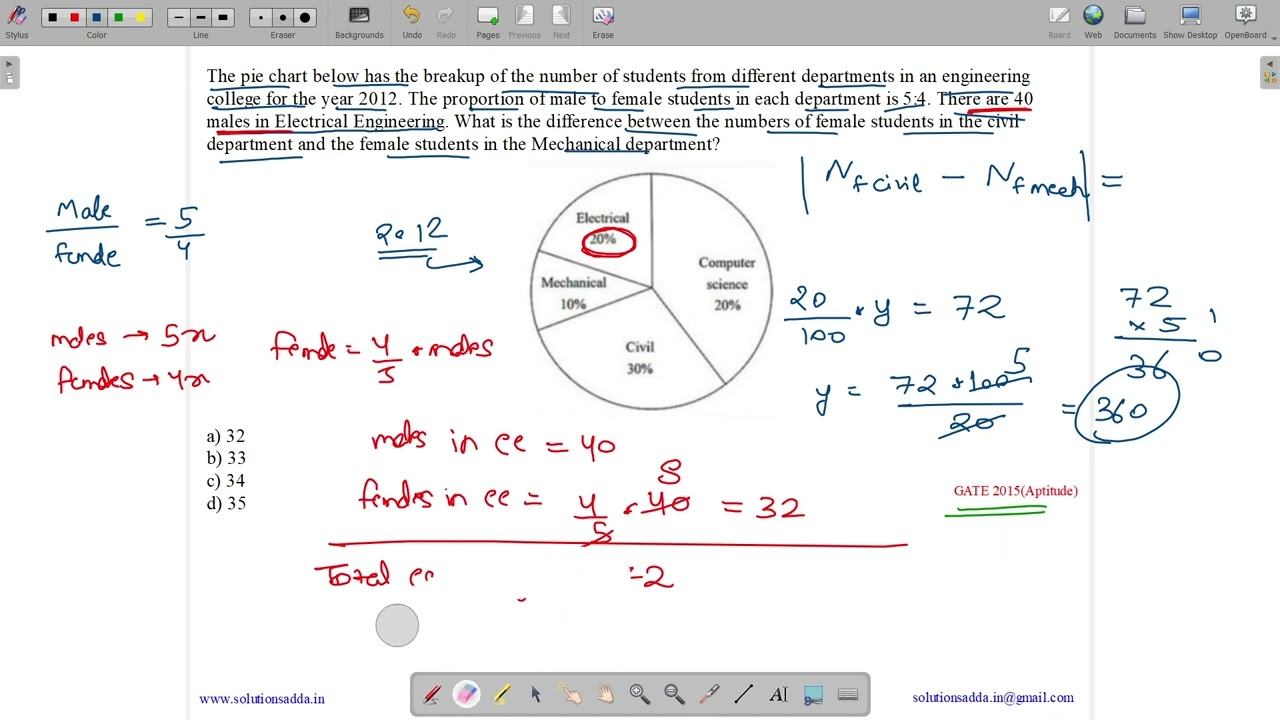Viewport: 1280px width, 720px height.
Task: Switch to Board mode
Action: click(x=1059, y=21)
